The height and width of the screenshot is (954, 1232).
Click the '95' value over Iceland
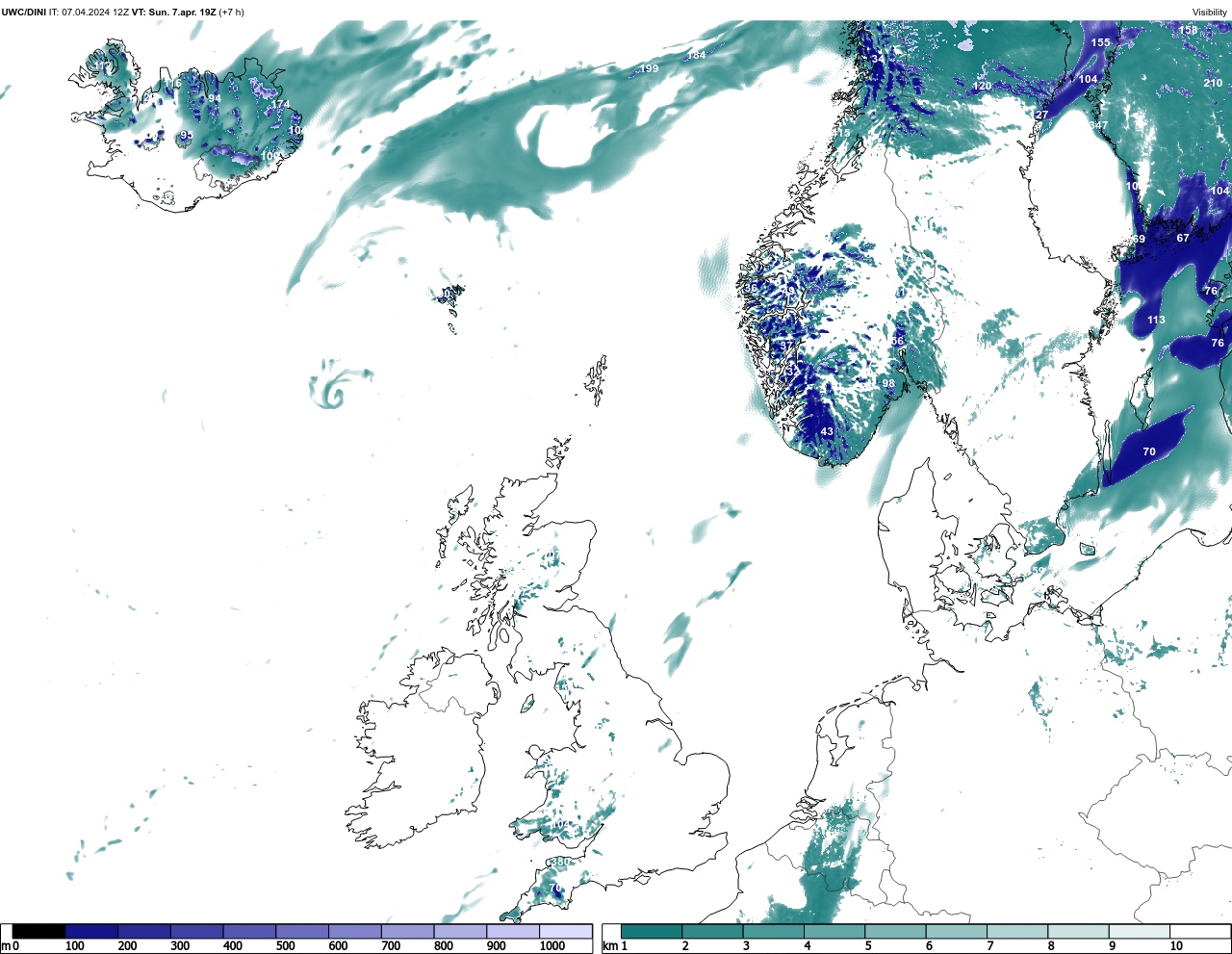point(187,136)
